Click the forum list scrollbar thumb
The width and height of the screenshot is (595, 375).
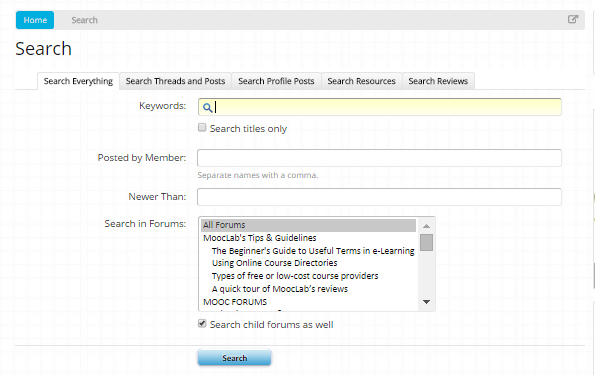[427, 242]
